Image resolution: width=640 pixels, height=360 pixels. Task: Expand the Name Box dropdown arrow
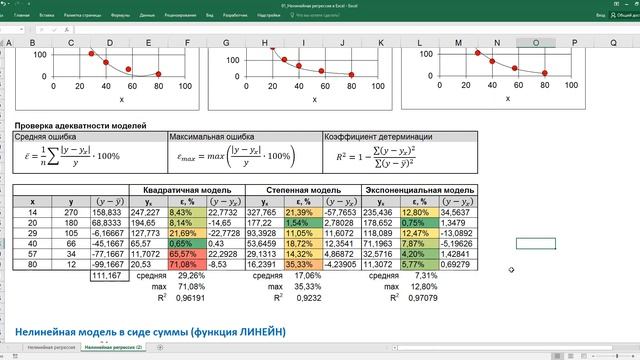pos(21,29)
